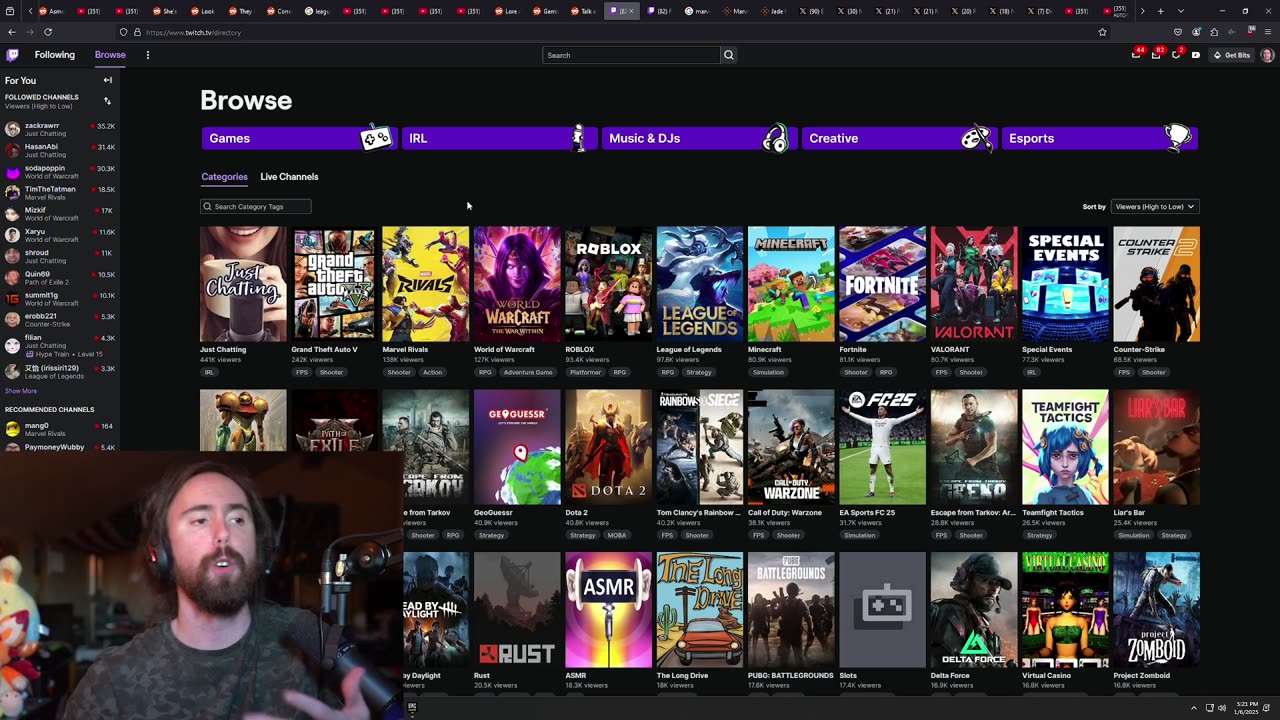Click the Search Category Tags field
Viewport: 1280px width, 720px height.
(x=256, y=206)
